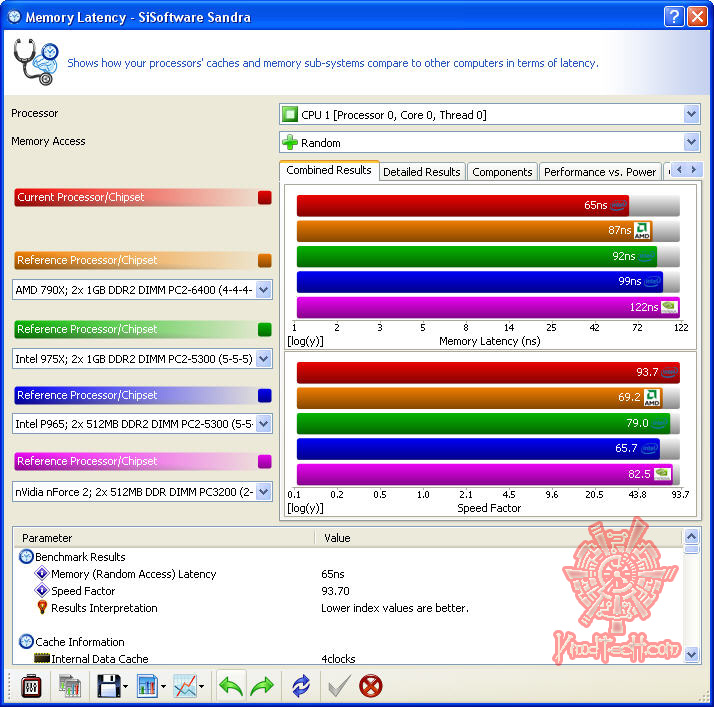Screen dimensions: 714x707
Task: Toggle the blue Reference Processor/Chipset swatch
Action: click(265, 395)
